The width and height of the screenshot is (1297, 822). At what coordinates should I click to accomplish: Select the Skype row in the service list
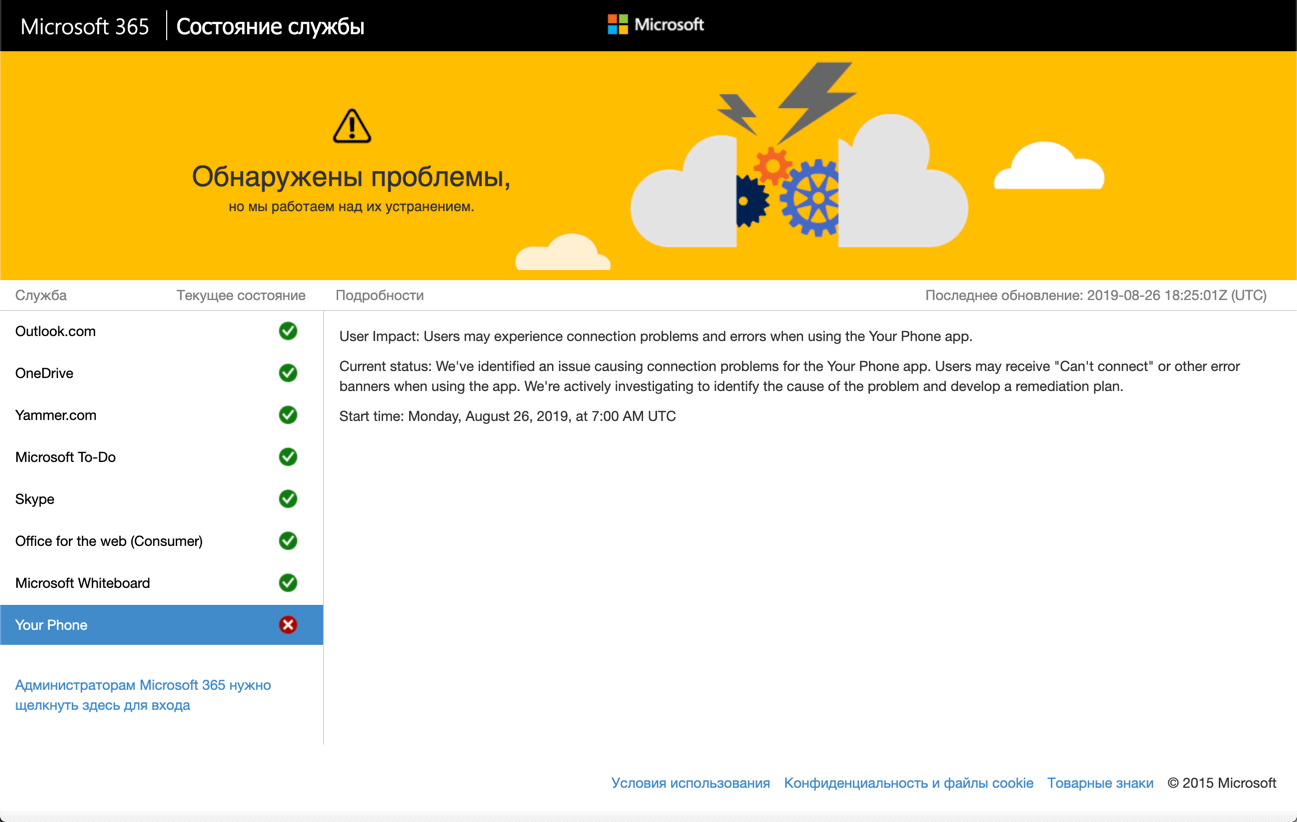pos(120,499)
